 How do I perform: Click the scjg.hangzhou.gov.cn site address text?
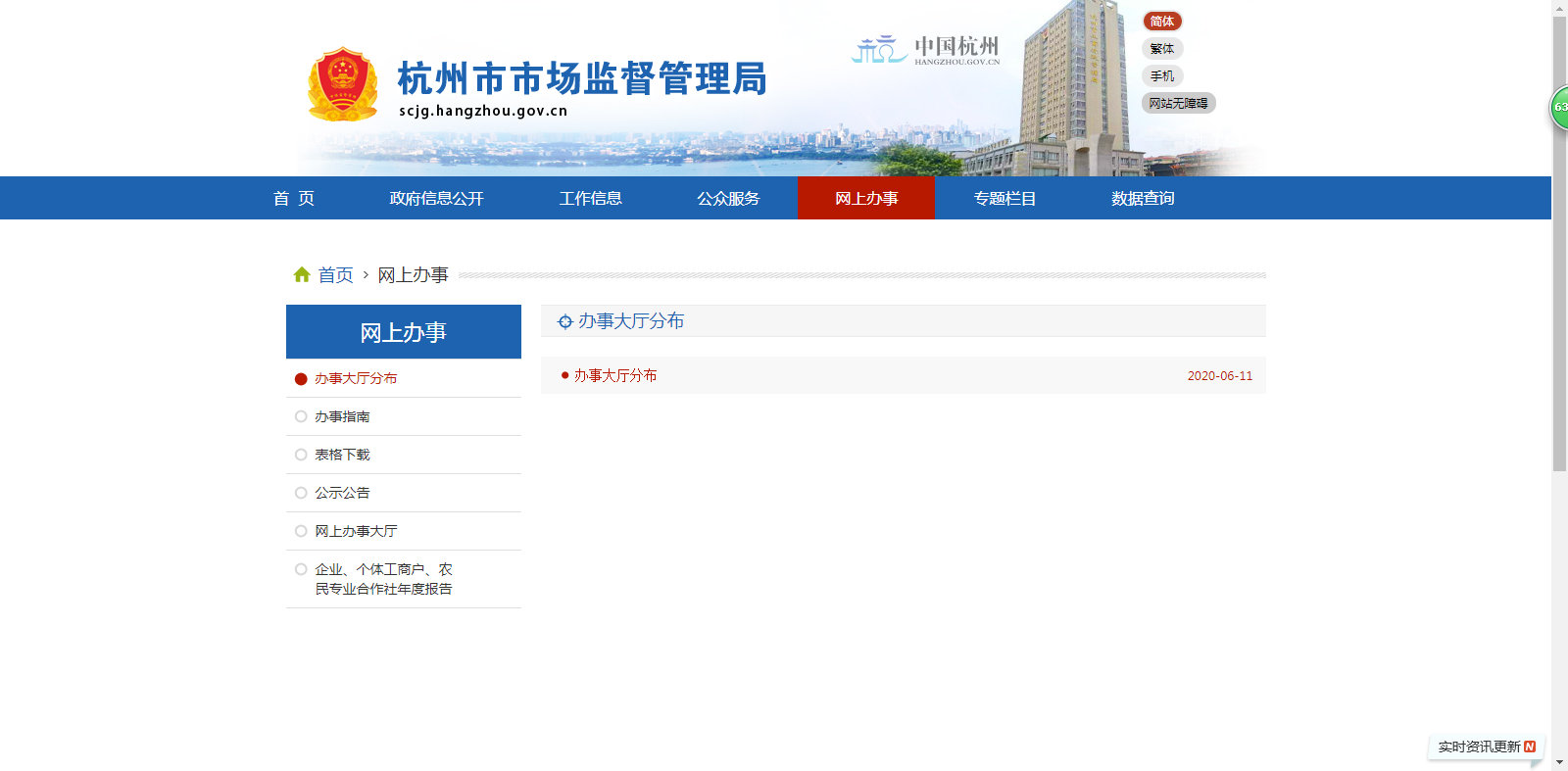(483, 111)
